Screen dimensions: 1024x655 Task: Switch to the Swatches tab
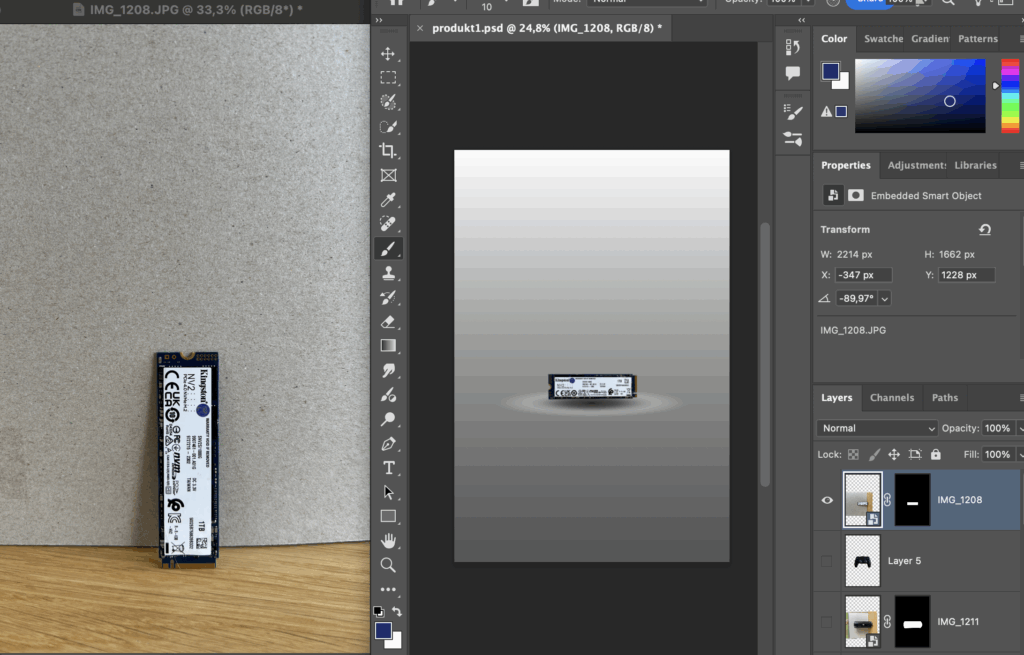pos(884,39)
